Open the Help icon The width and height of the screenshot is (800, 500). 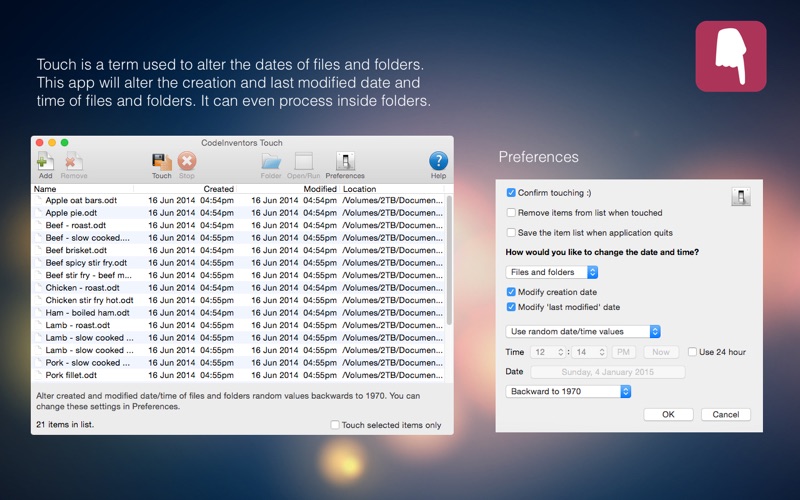click(438, 161)
